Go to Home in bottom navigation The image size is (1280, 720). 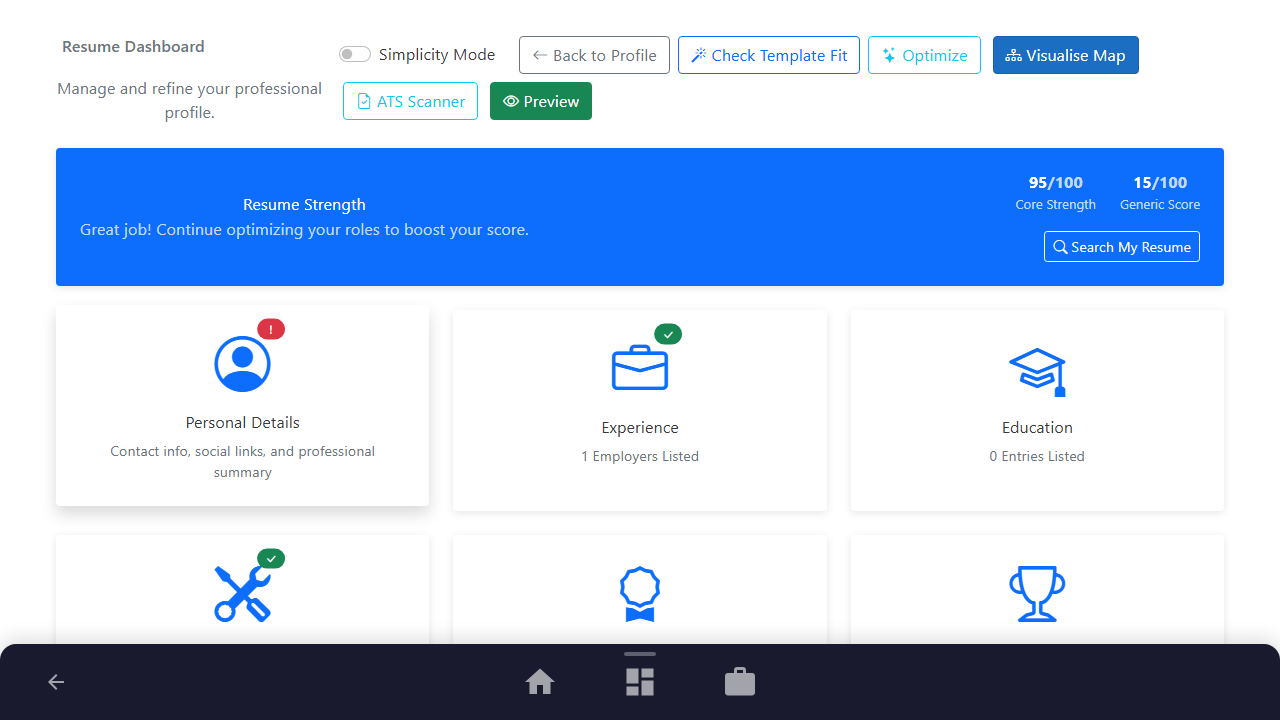pos(540,682)
